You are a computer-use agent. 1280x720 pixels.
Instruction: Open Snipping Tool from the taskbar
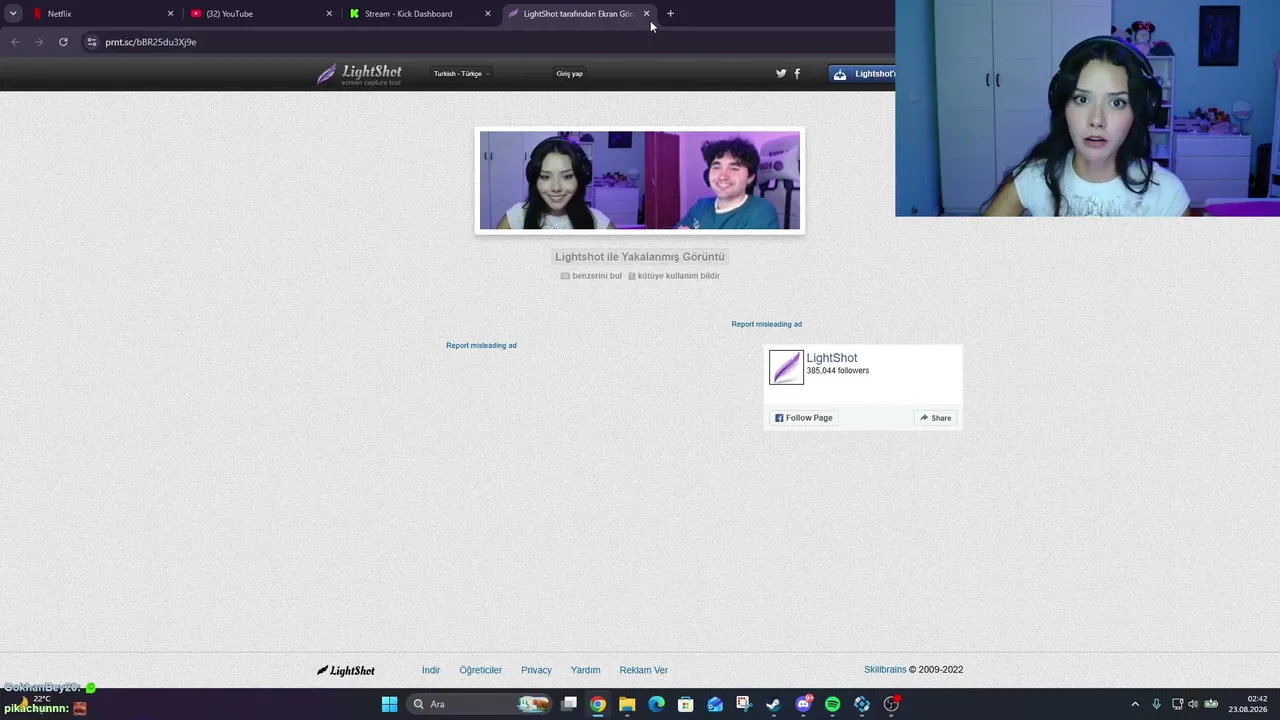pyautogui.click(x=744, y=704)
